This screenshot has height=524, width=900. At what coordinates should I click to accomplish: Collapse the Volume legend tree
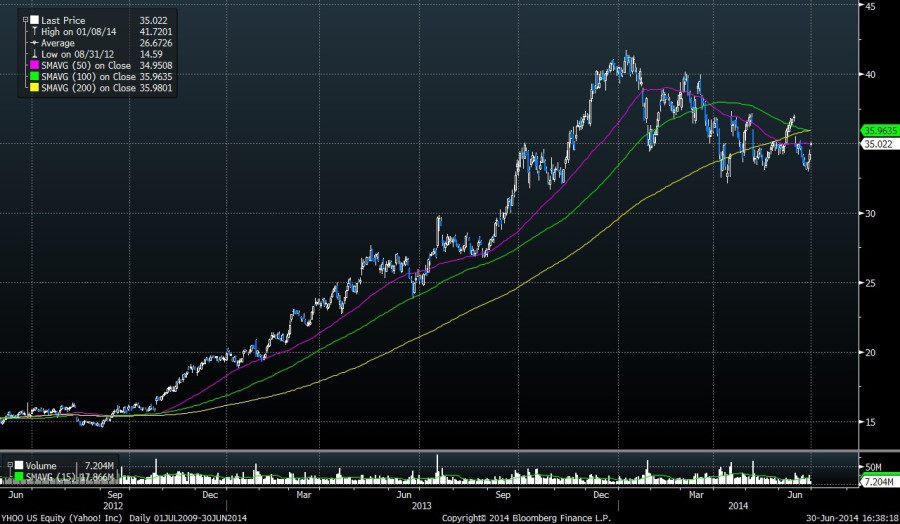click(9, 464)
